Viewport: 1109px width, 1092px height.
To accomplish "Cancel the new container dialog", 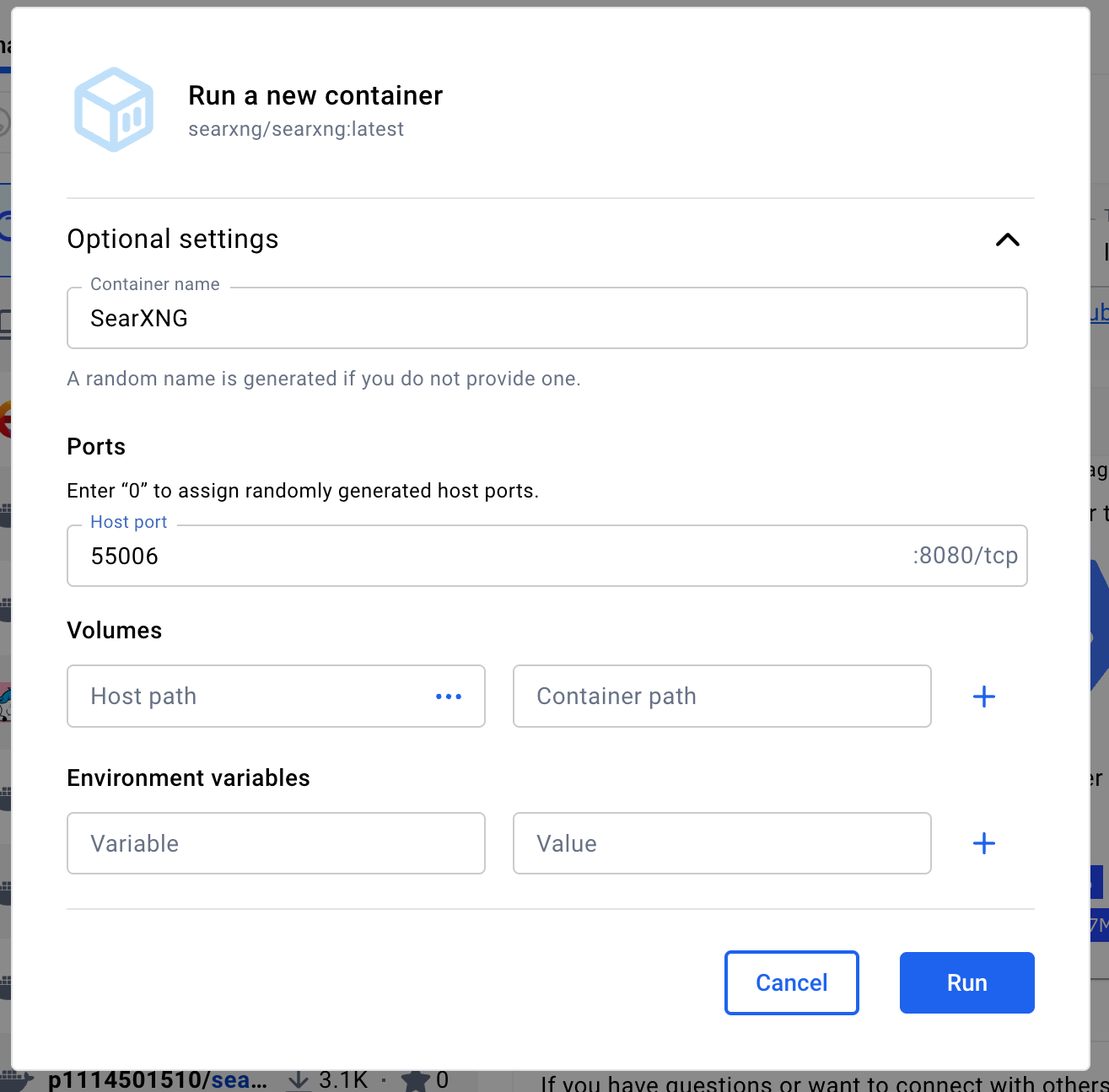I will (791, 982).
